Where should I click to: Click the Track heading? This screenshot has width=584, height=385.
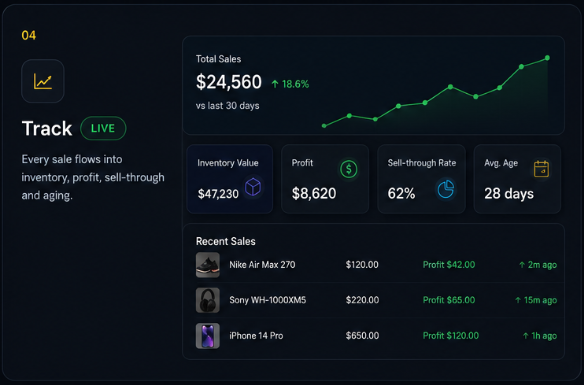(x=47, y=128)
